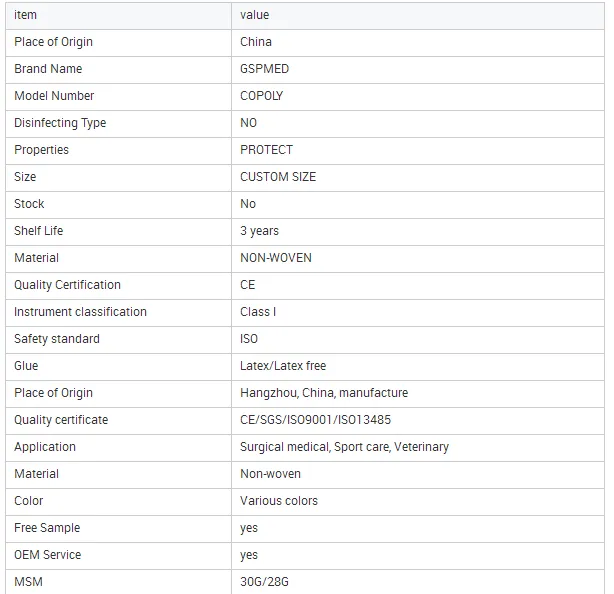
Task: Click the 'value' column header
Action: pos(254,15)
